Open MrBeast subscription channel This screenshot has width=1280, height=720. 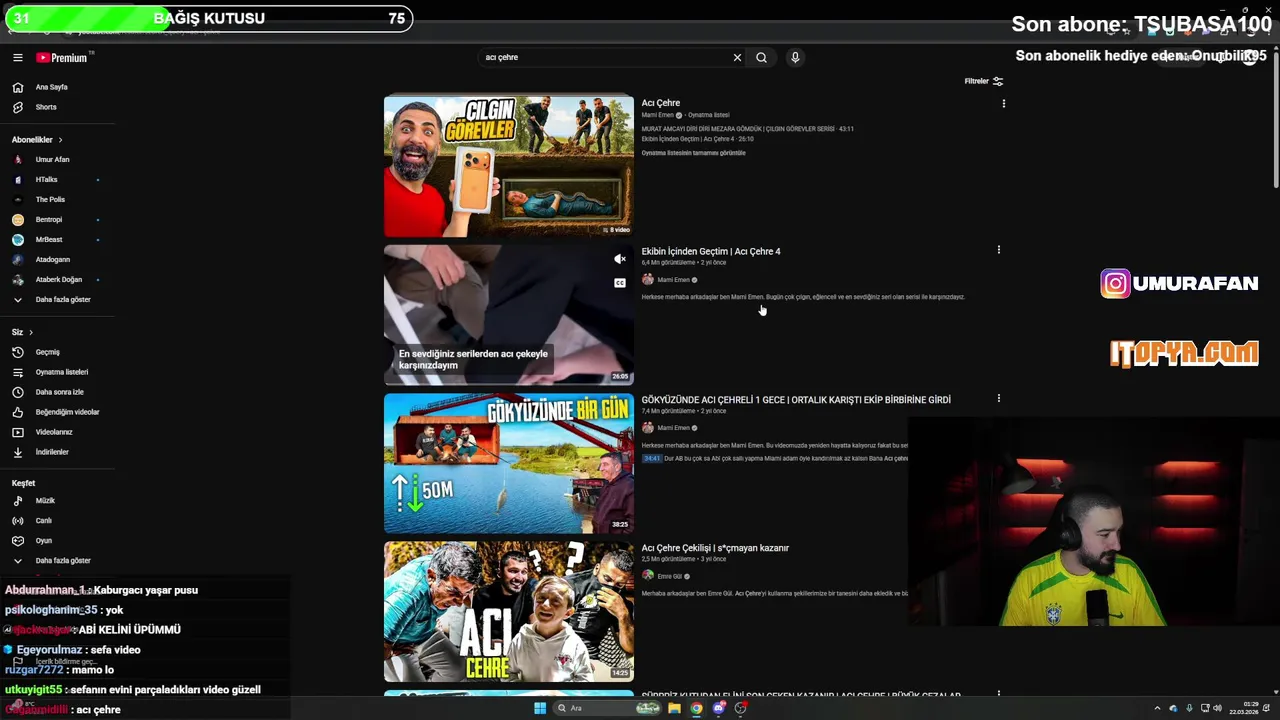(49, 239)
